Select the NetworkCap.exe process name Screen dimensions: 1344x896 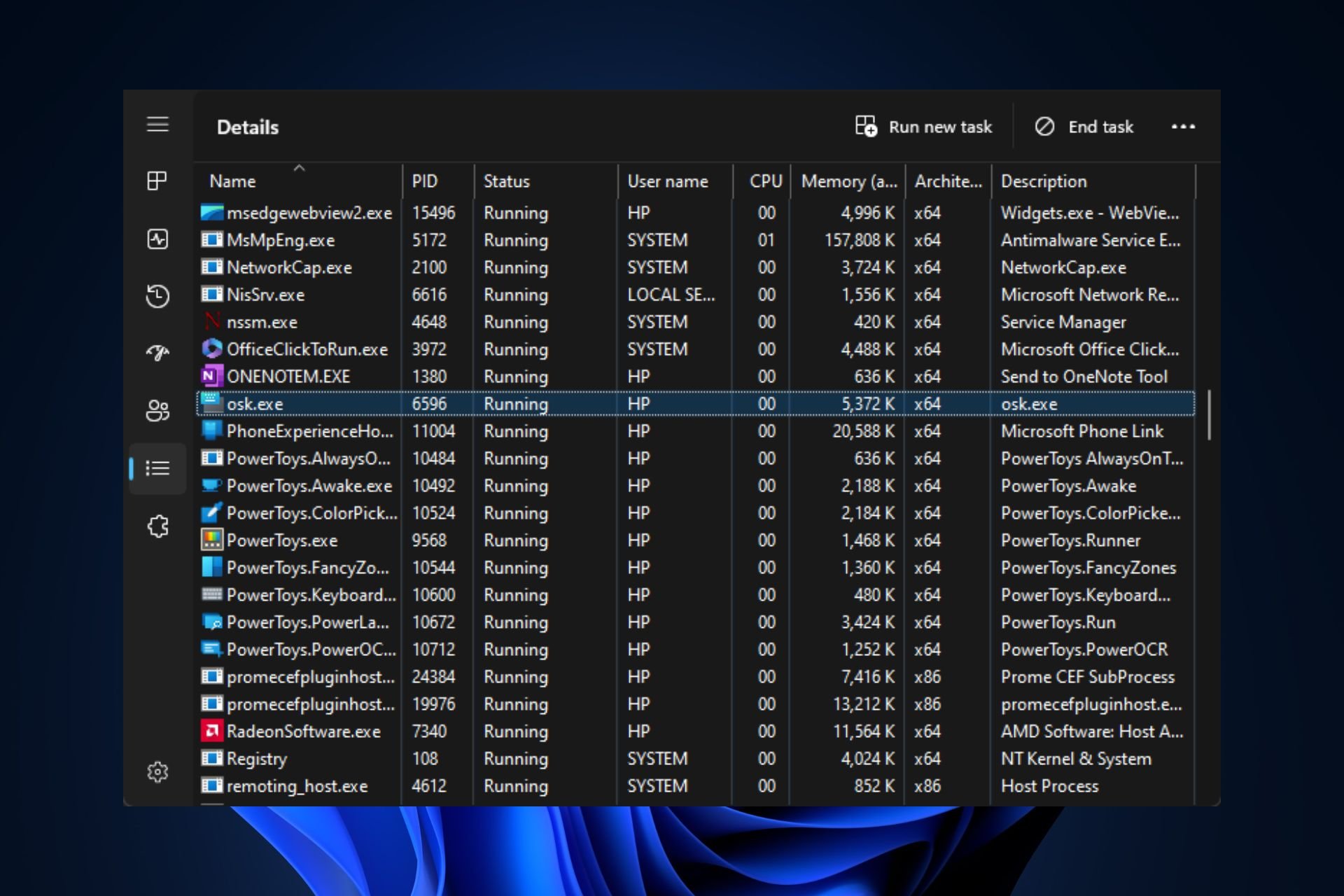pyautogui.click(x=289, y=267)
